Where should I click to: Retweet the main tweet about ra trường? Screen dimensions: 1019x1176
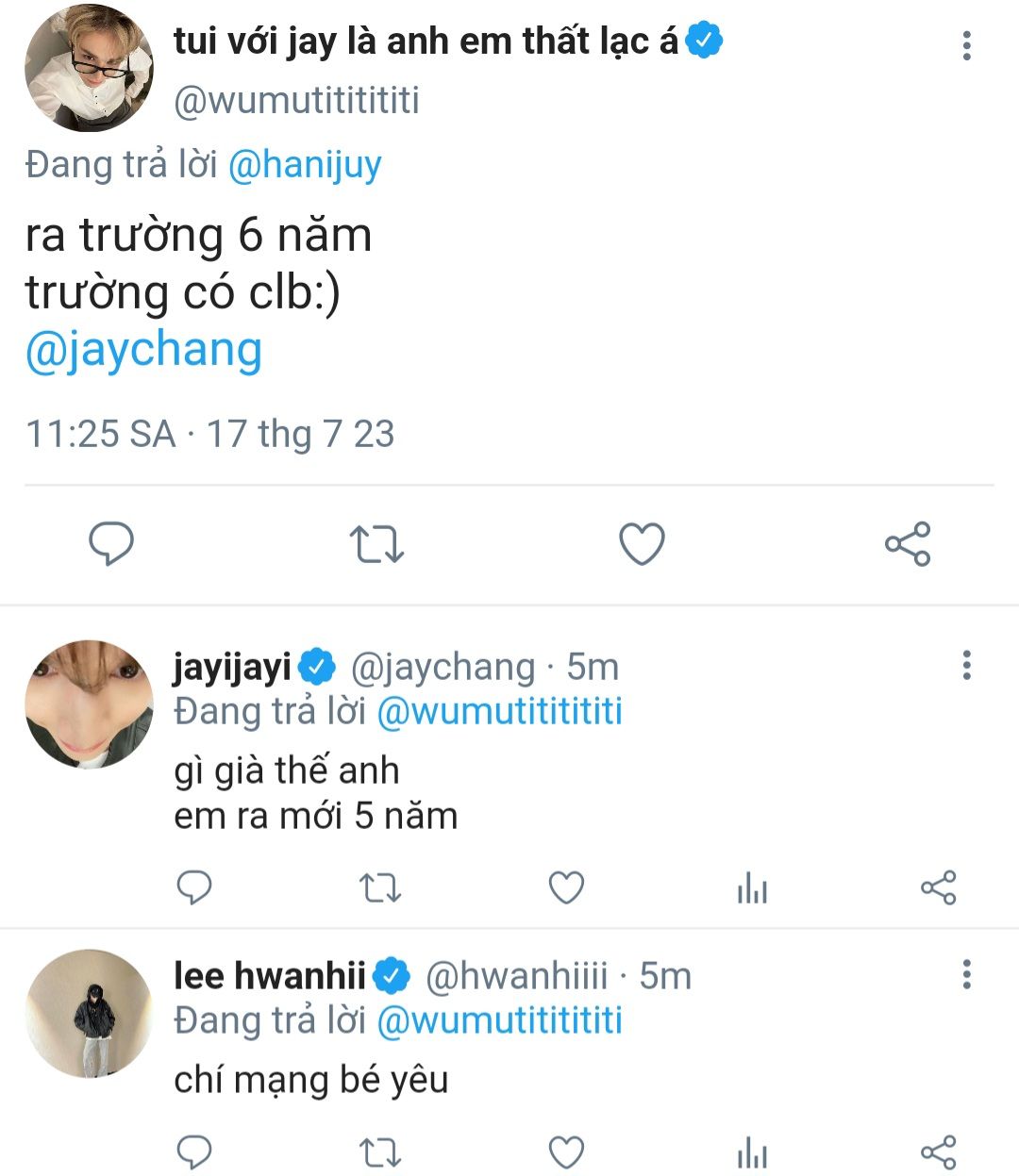pyautogui.click(x=376, y=544)
